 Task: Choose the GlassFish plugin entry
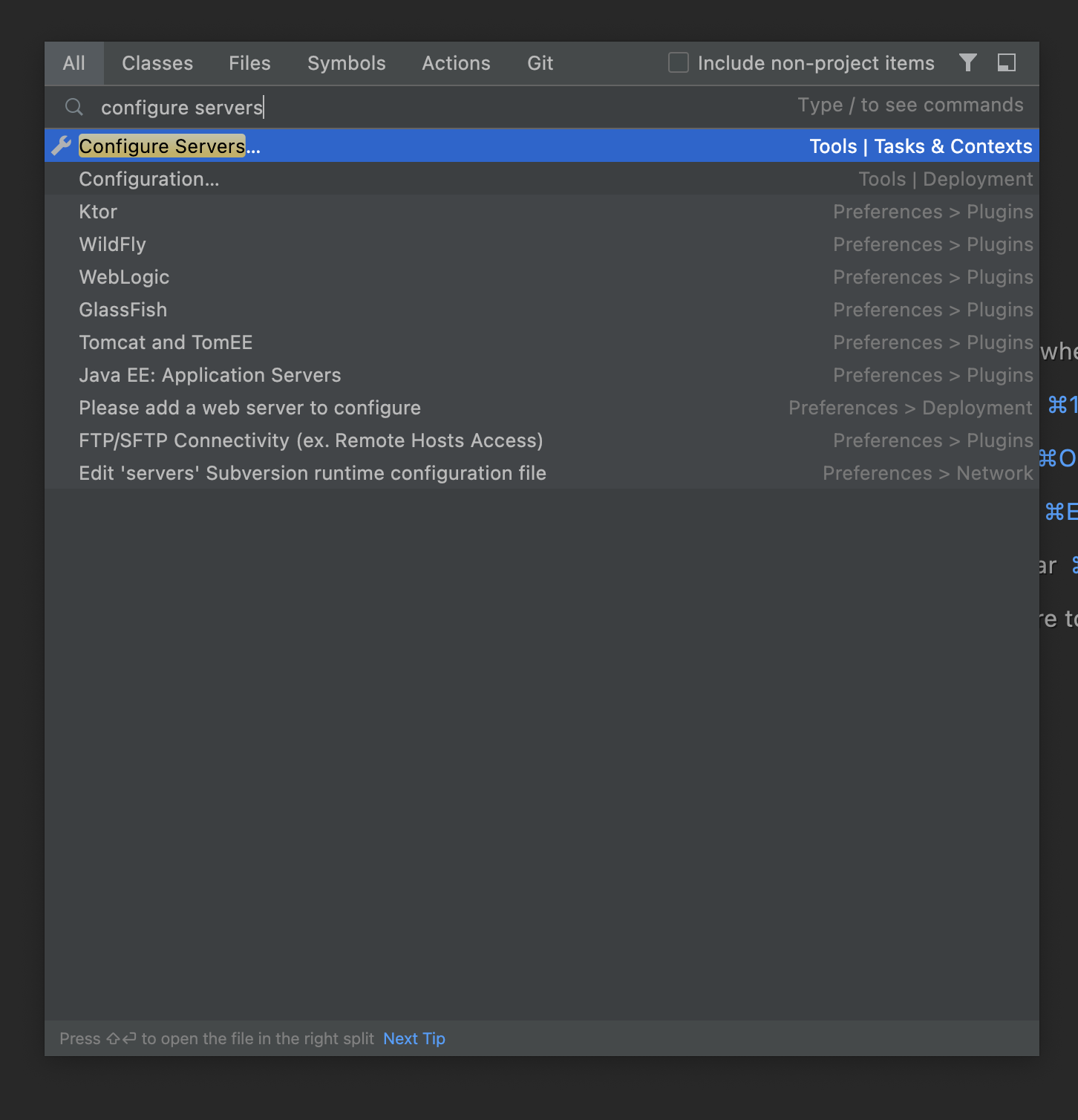tap(542, 310)
